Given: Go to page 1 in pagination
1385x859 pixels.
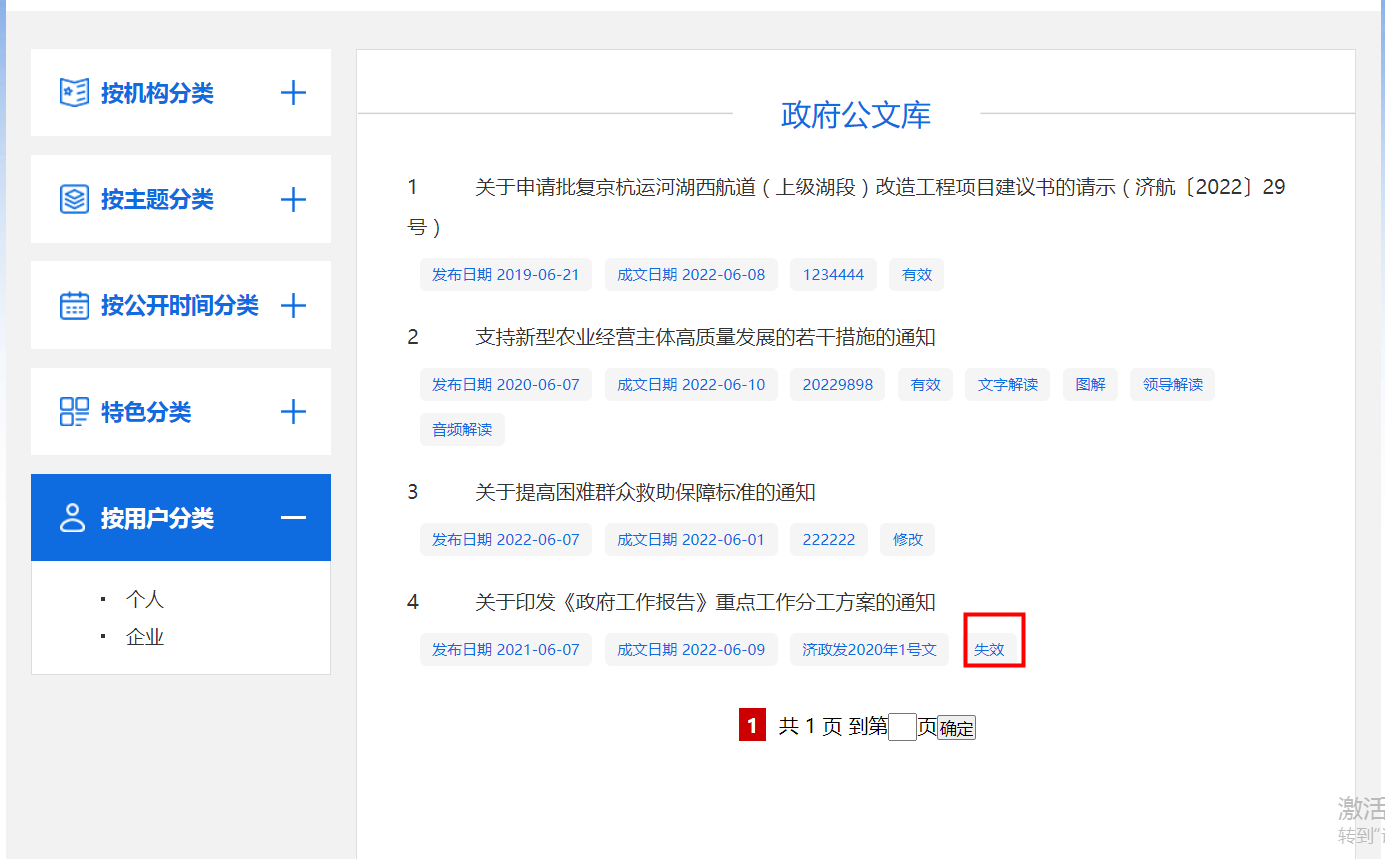Looking at the screenshot, I should (752, 726).
